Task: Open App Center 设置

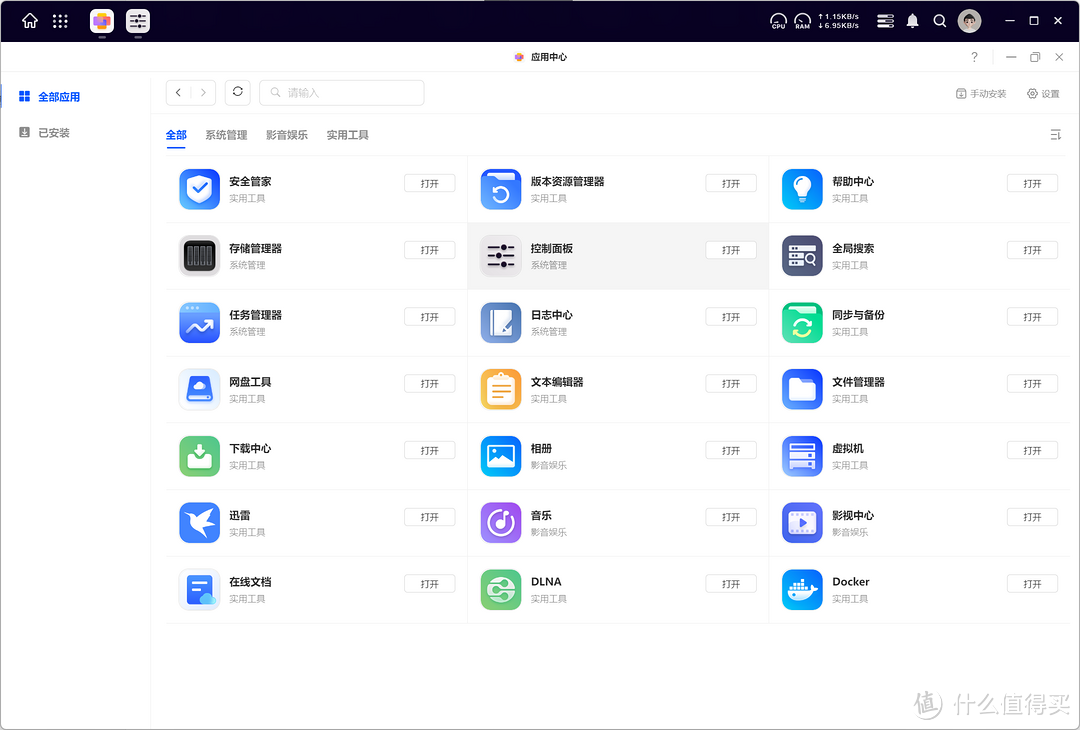Action: coord(1043,92)
